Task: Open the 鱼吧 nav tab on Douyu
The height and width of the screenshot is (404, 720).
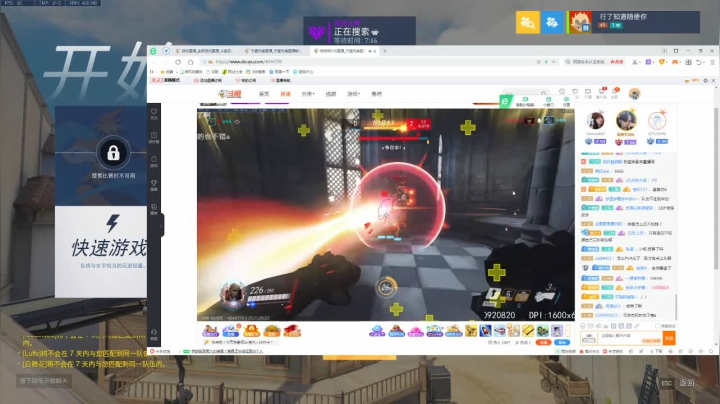Action: point(377,94)
